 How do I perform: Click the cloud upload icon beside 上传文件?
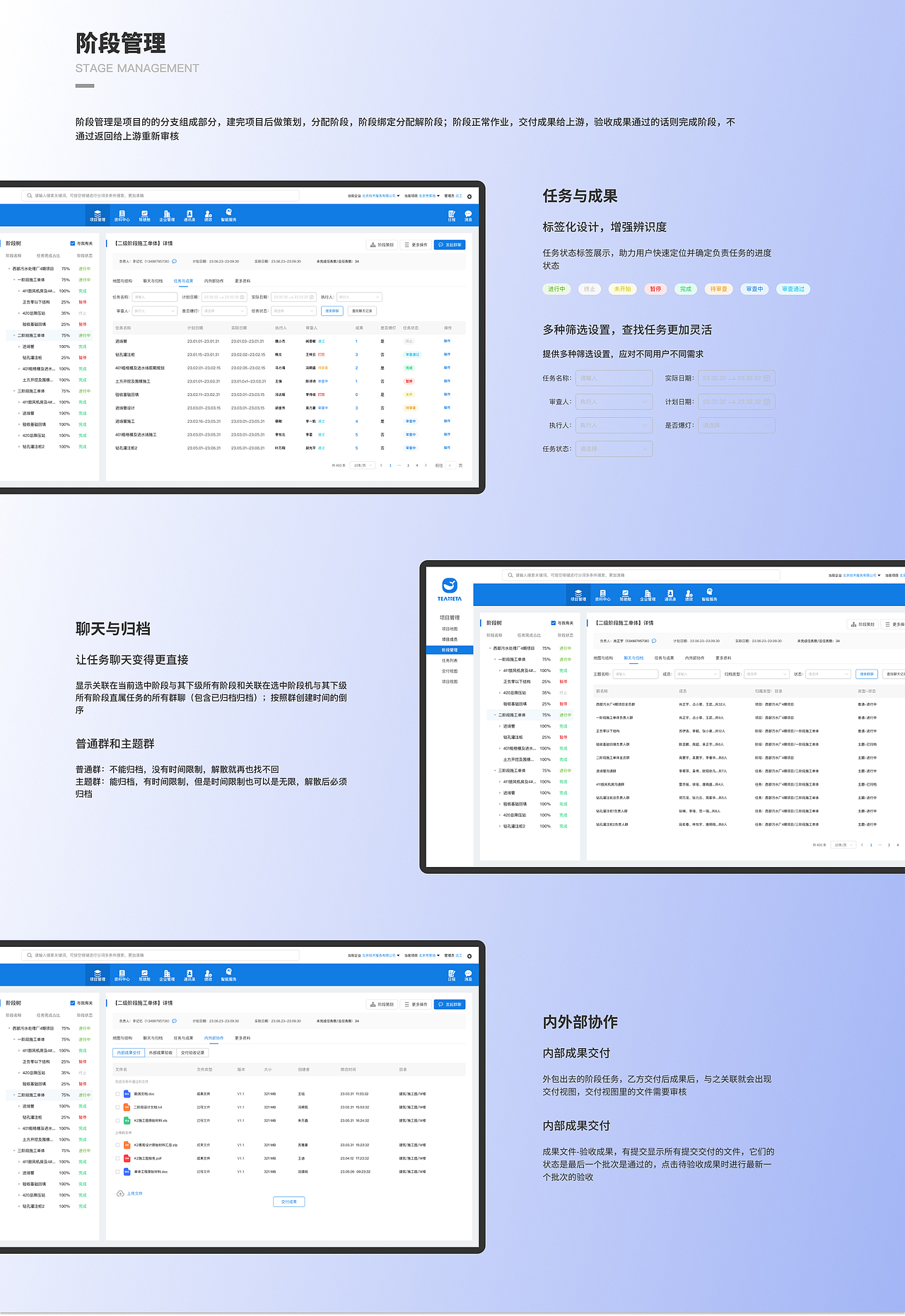(120, 1193)
